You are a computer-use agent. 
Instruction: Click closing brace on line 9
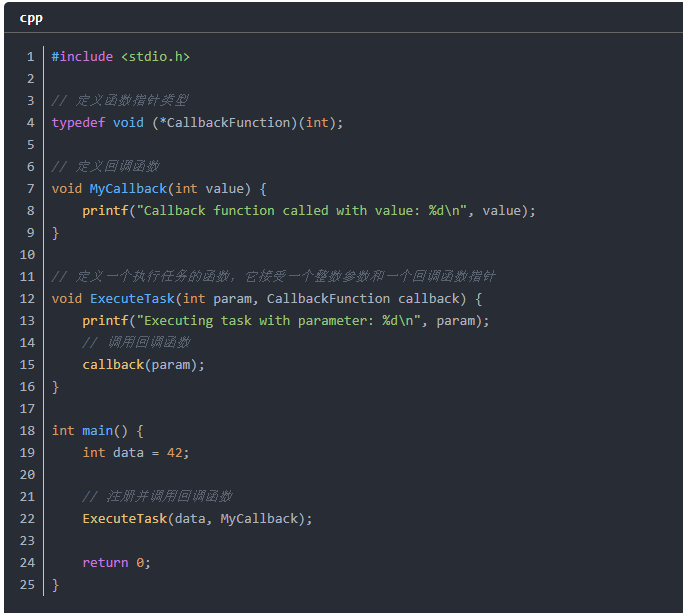tap(55, 233)
